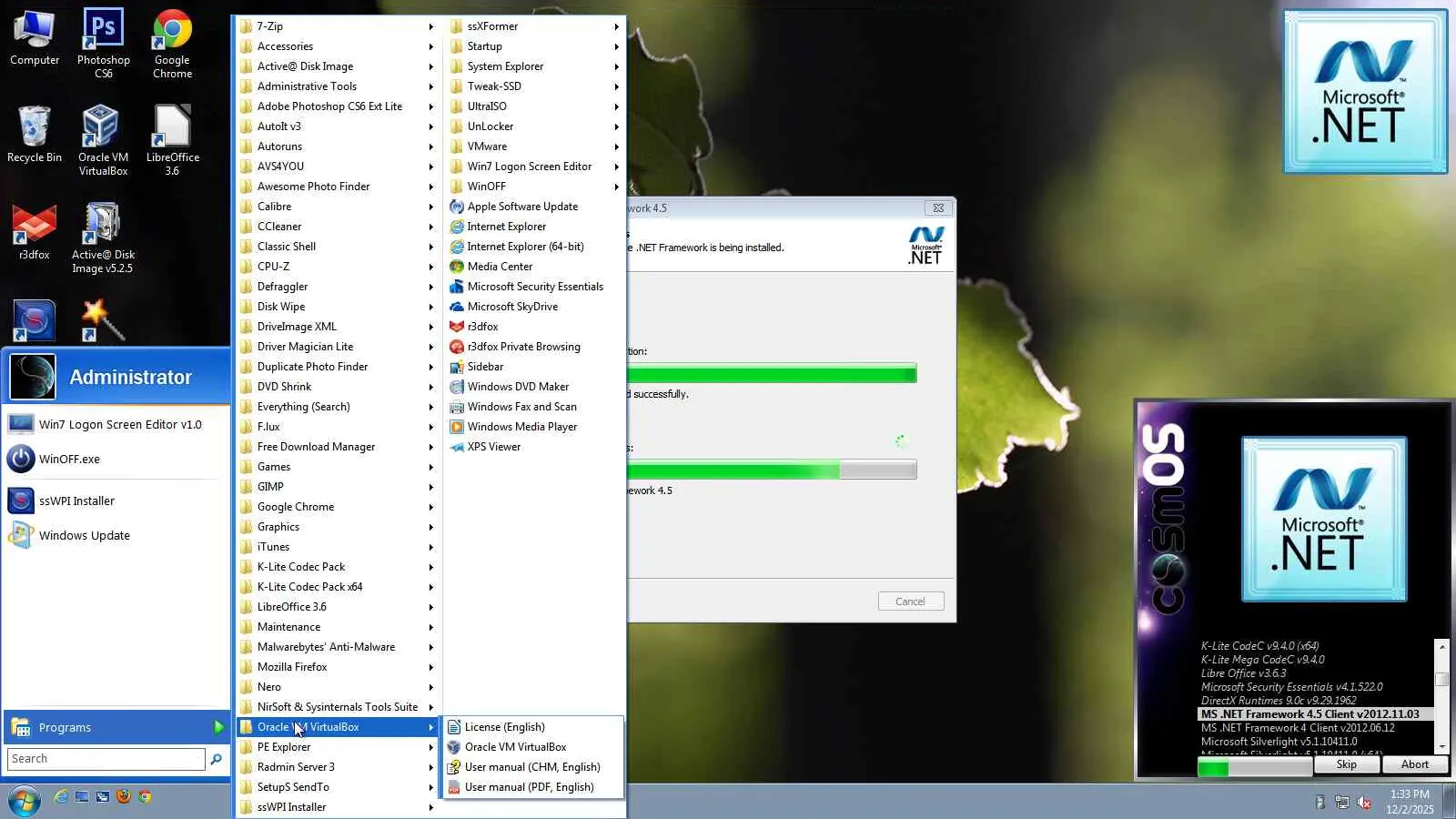Click the Start menu Search field
Screen dimensions: 1456x819
(106, 759)
